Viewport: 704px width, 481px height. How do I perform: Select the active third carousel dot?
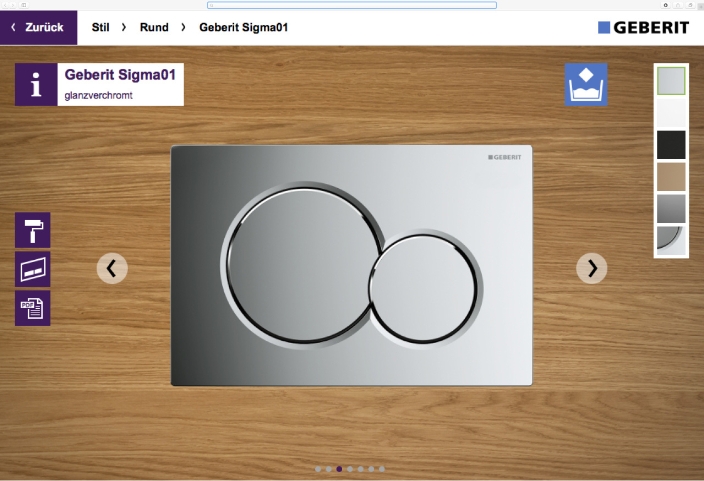tap(339, 469)
